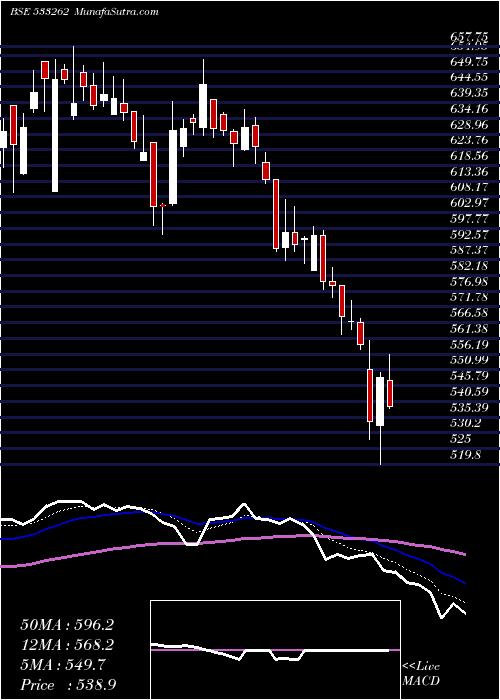This screenshot has height=700, width=500.
Task: Click the 582.18 price axis label
Action: 469,266
